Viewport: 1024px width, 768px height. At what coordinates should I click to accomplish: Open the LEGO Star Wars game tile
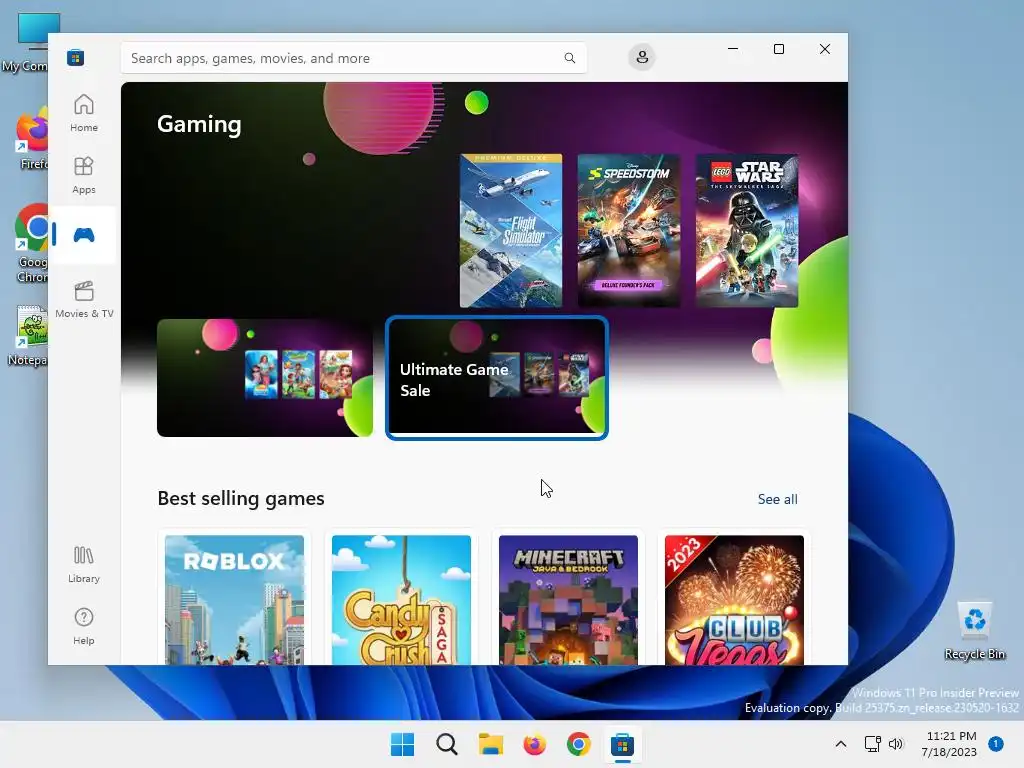pos(746,231)
